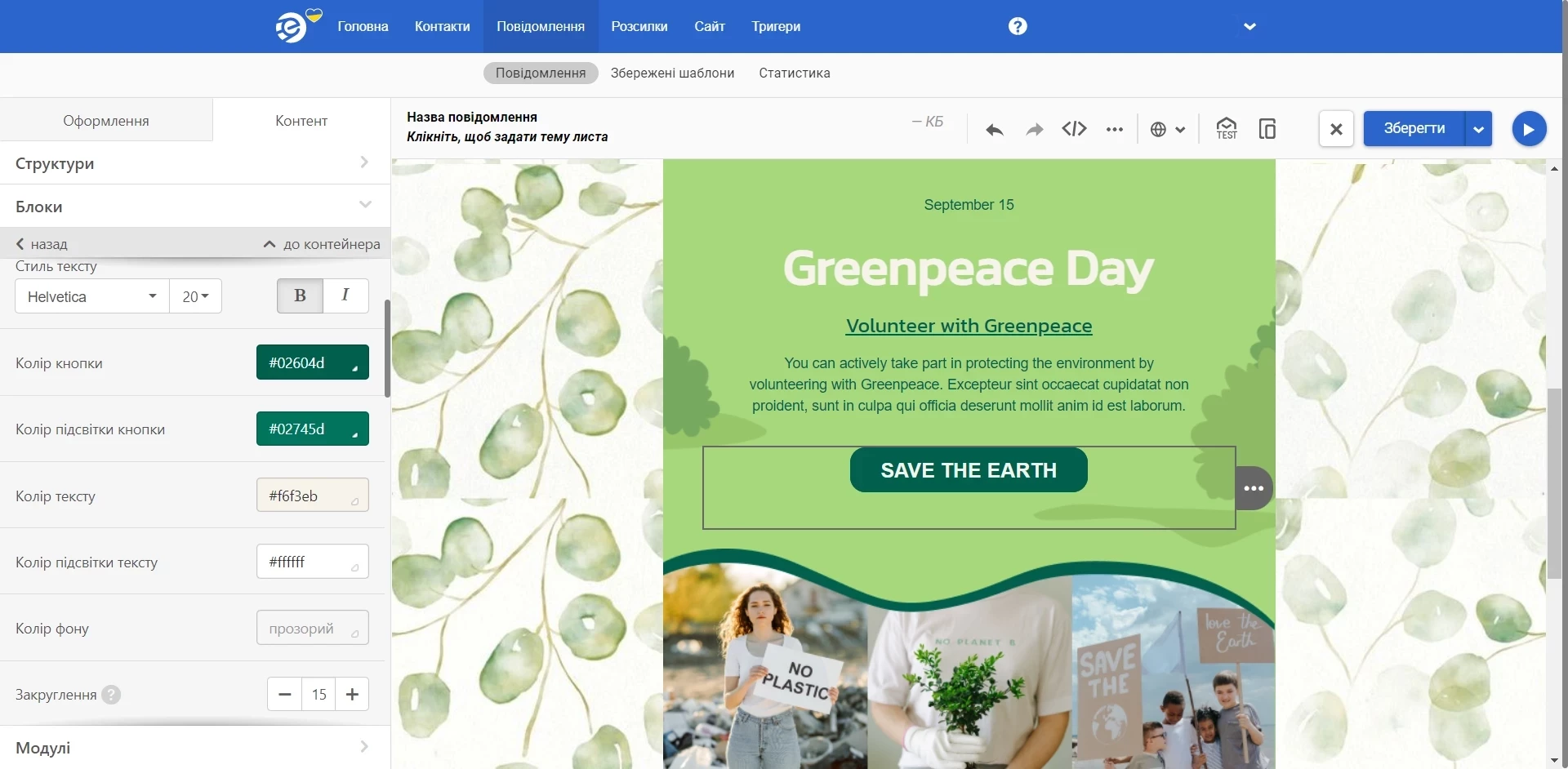Select the Greenpeace Day heading
This screenshot has width=1568, height=769.
click(x=969, y=269)
